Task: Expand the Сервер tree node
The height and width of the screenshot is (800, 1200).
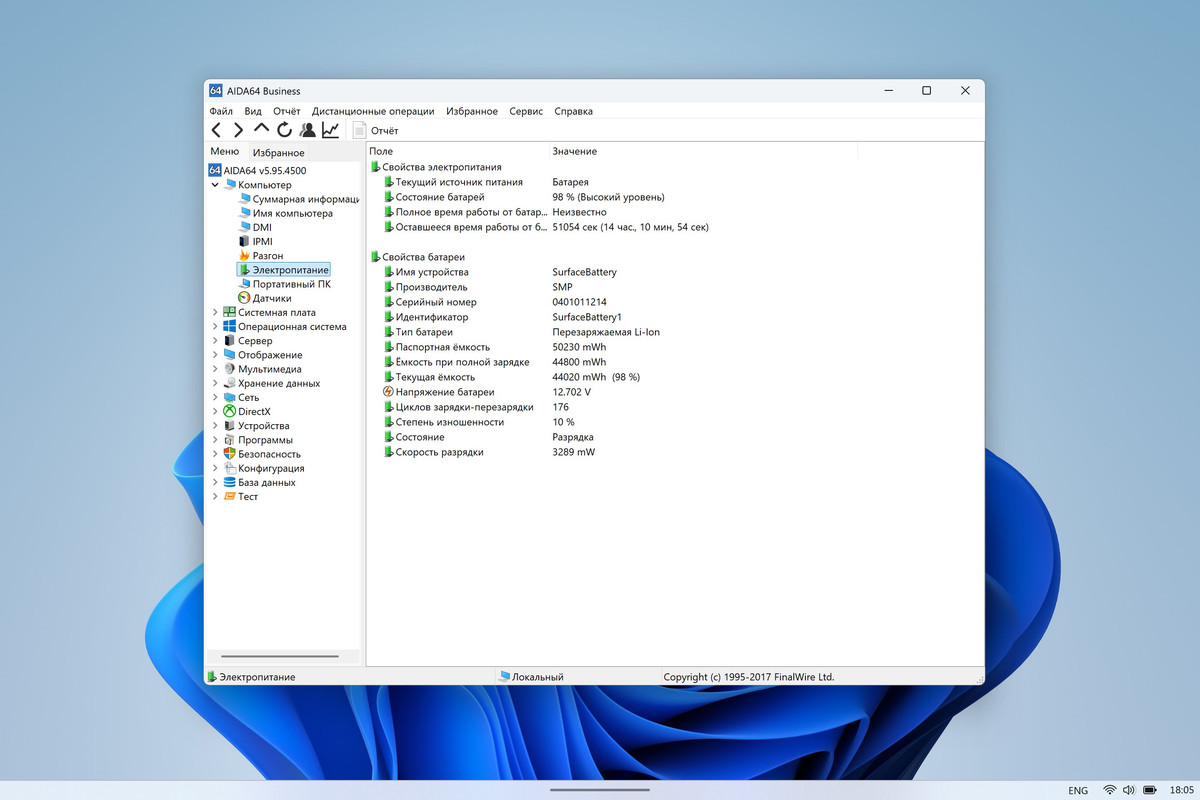Action: tap(215, 341)
